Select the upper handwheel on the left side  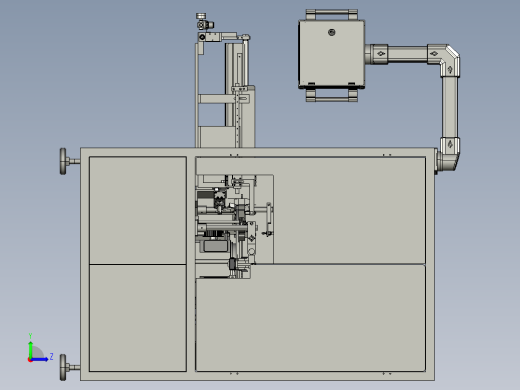point(63,161)
